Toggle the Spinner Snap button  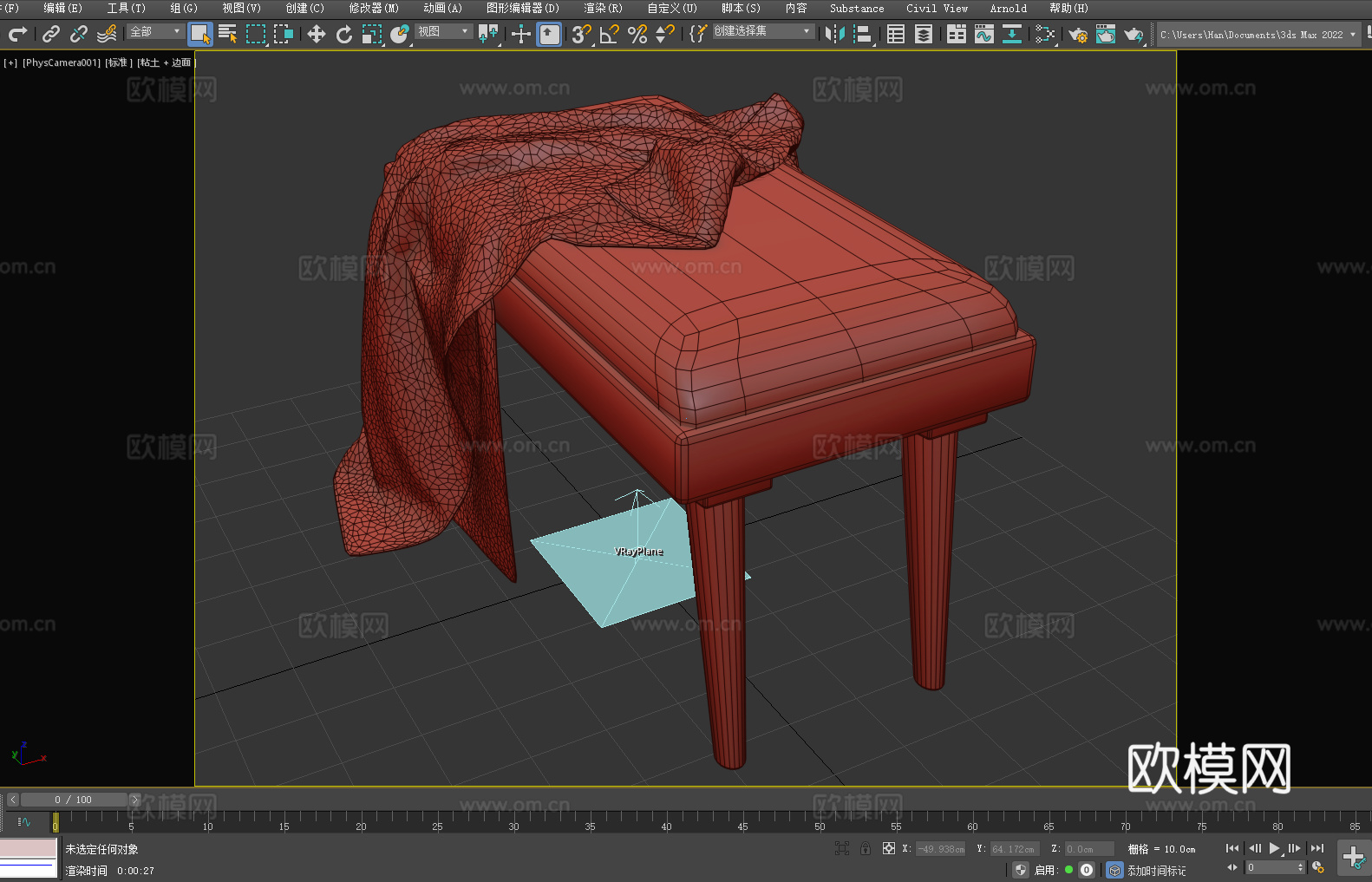(665, 34)
